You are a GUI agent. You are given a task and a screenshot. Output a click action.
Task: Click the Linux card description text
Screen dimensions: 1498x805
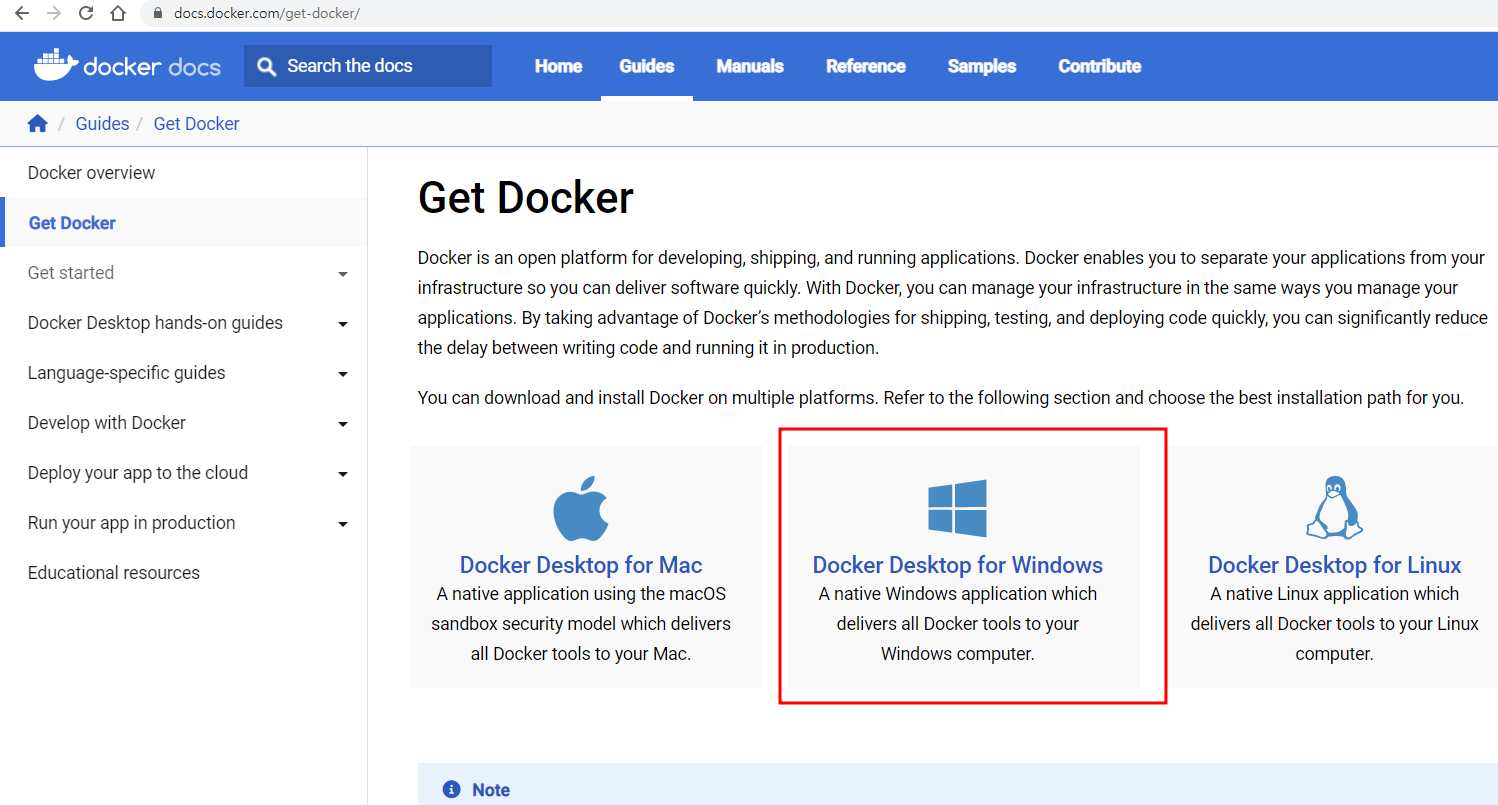tap(1334, 624)
